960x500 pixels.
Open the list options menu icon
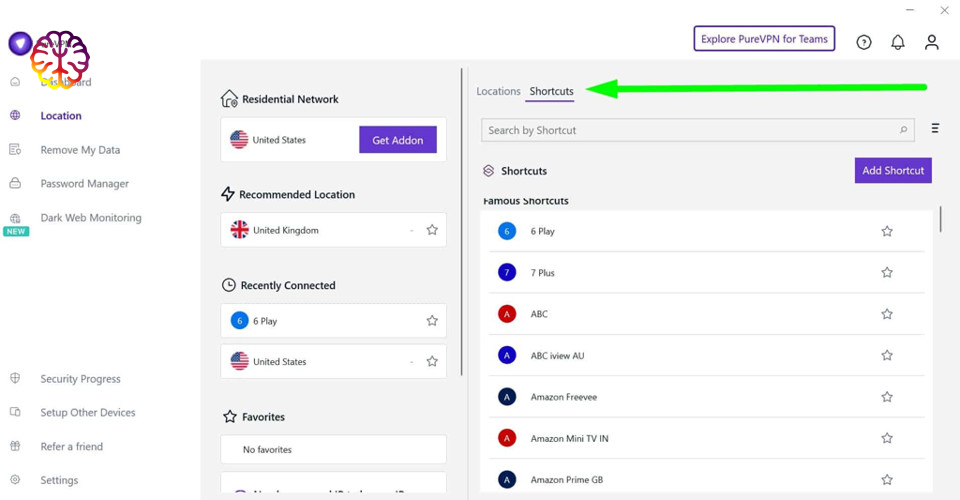(935, 128)
